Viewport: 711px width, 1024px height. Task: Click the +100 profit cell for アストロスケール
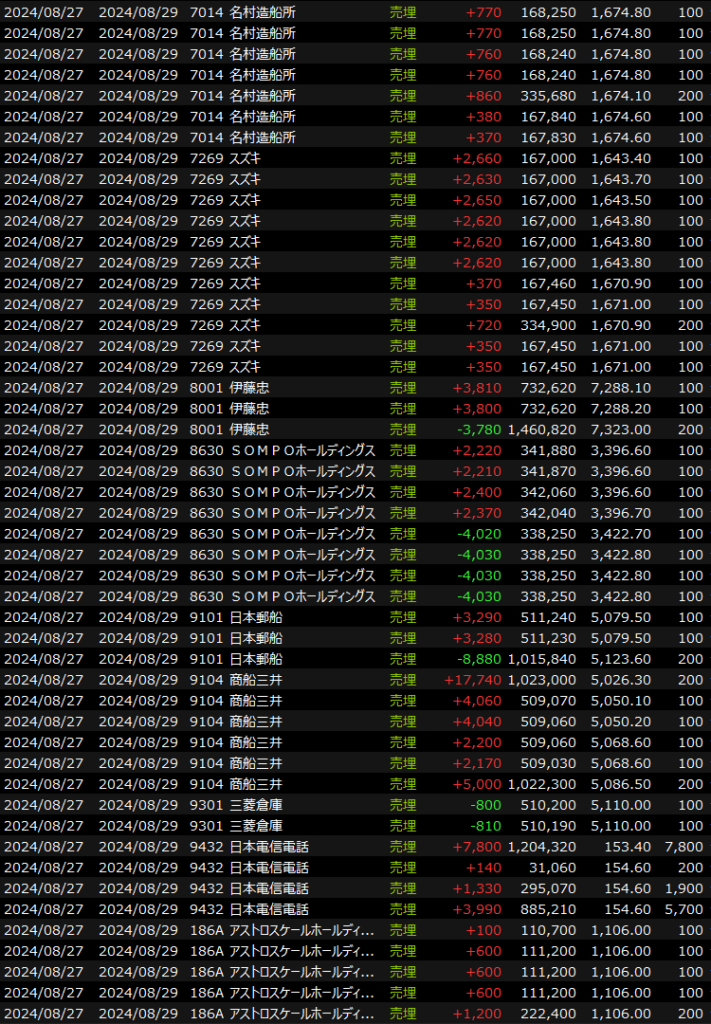485,931
